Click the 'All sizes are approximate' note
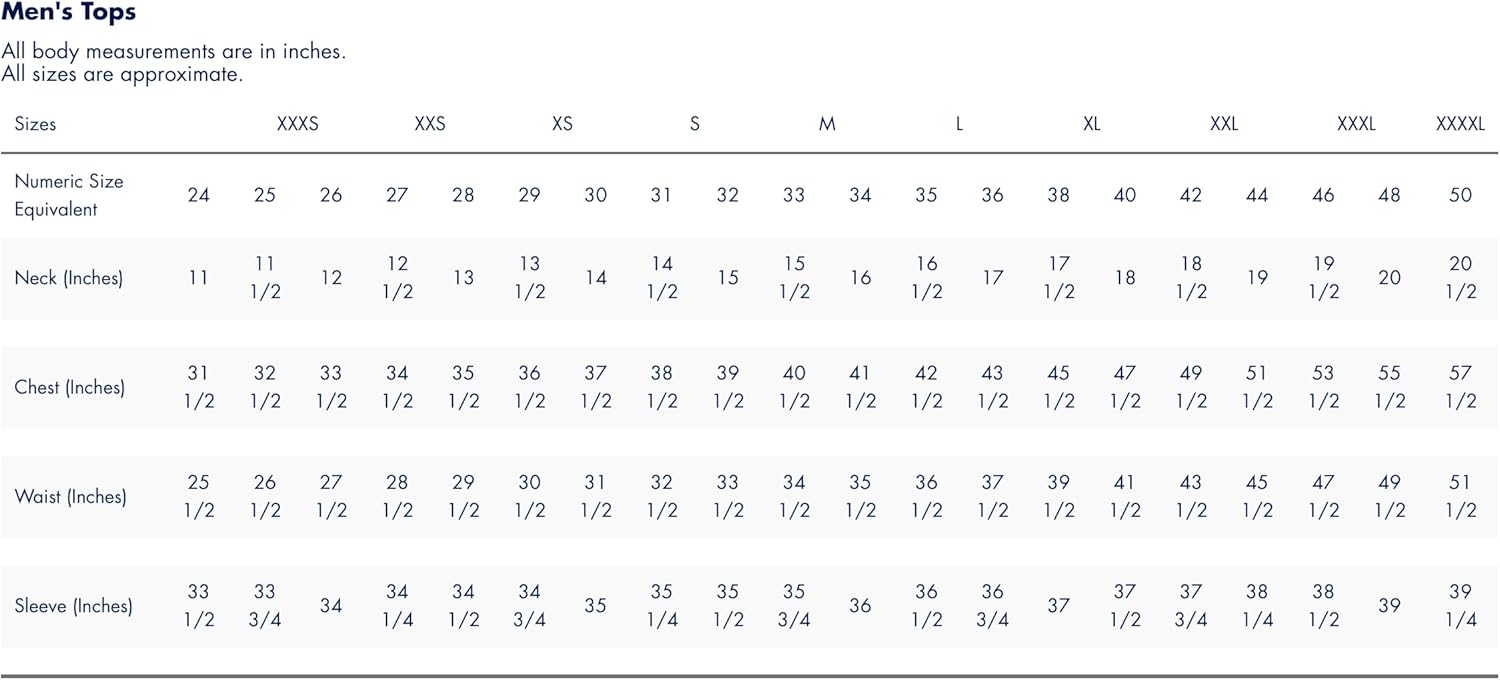Screen dimensions: 1500x680 click(122, 74)
